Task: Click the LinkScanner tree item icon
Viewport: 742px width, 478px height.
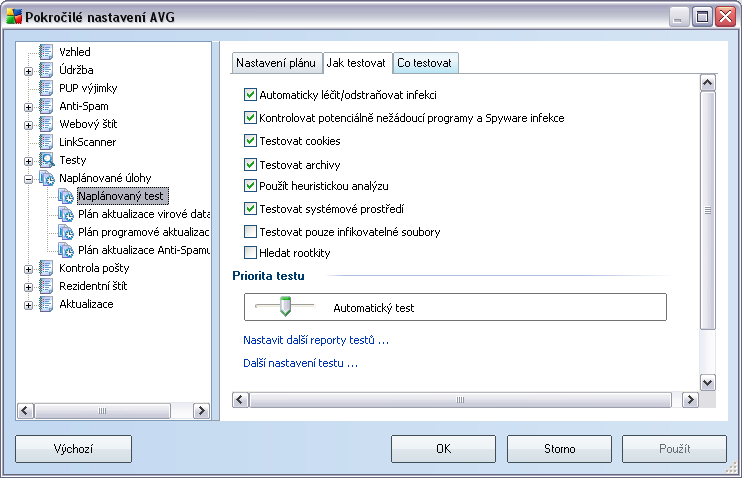Action: [x=46, y=142]
